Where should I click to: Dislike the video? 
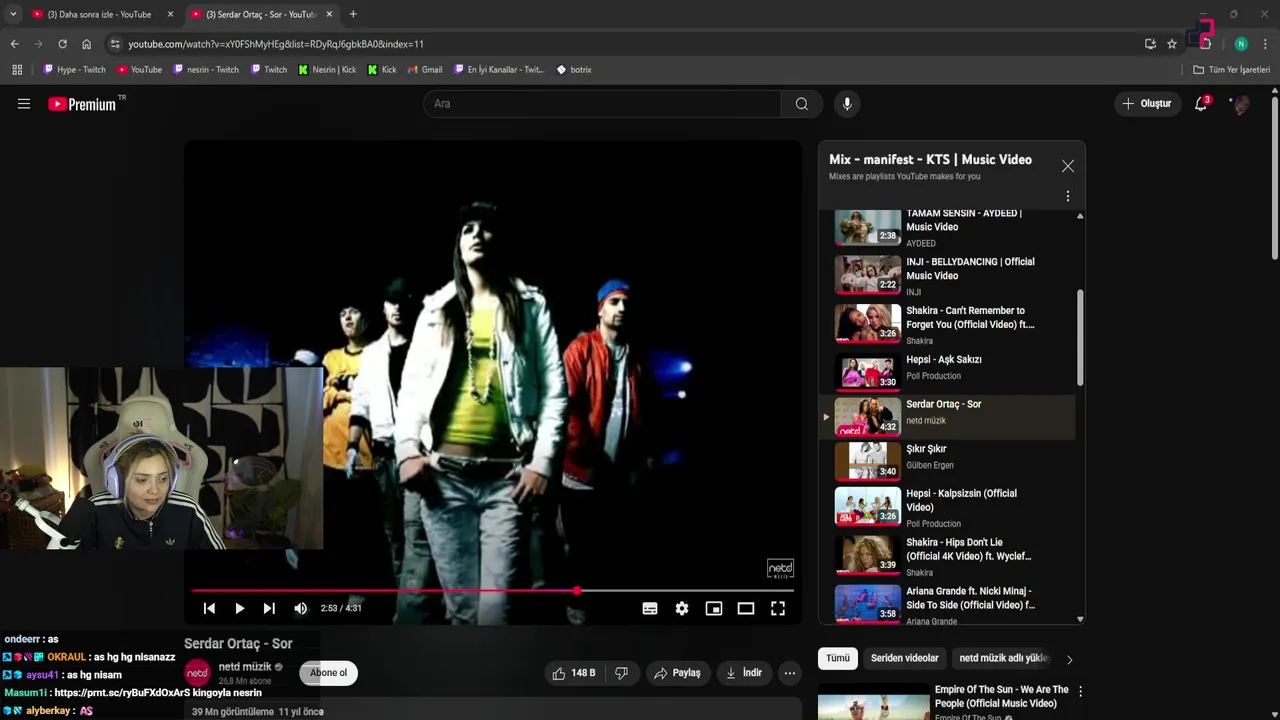[x=621, y=673]
